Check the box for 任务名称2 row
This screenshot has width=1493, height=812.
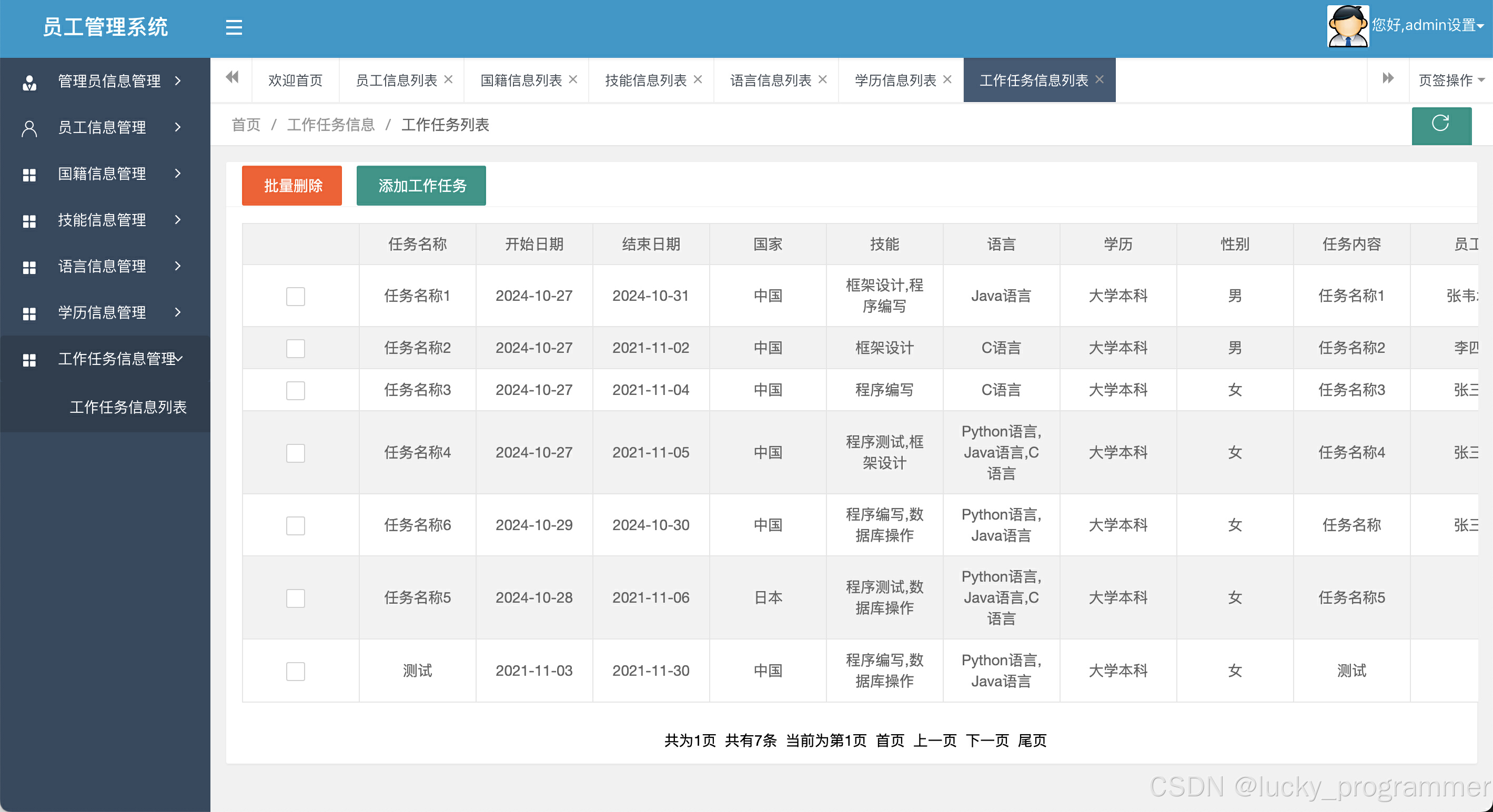[296, 348]
